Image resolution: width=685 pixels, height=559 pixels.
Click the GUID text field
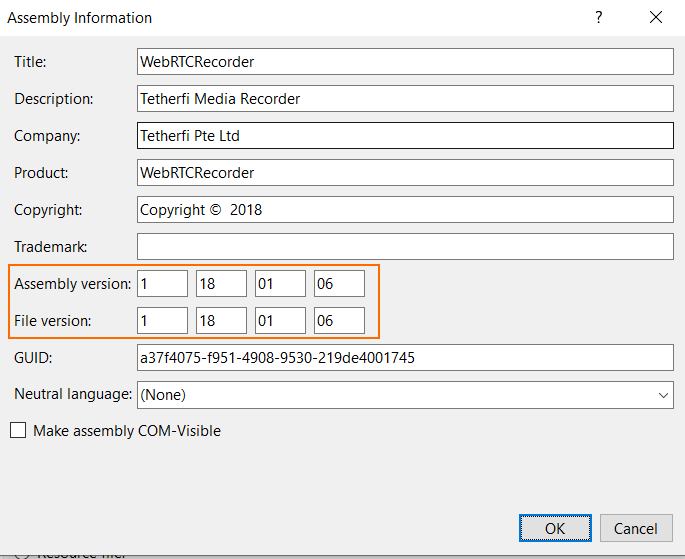(405, 358)
